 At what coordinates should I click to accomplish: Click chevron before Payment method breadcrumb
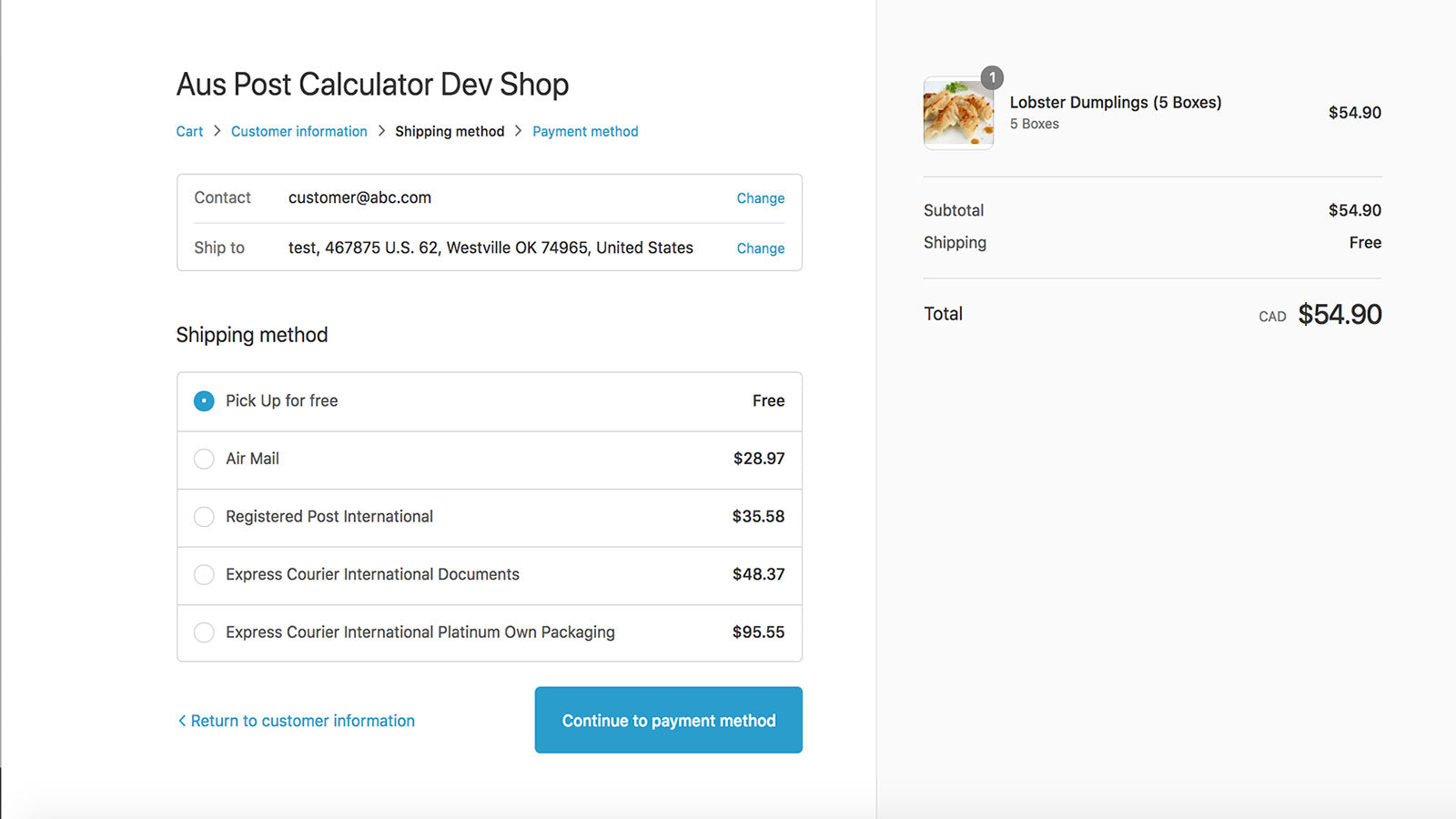click(x=518, y=131)
